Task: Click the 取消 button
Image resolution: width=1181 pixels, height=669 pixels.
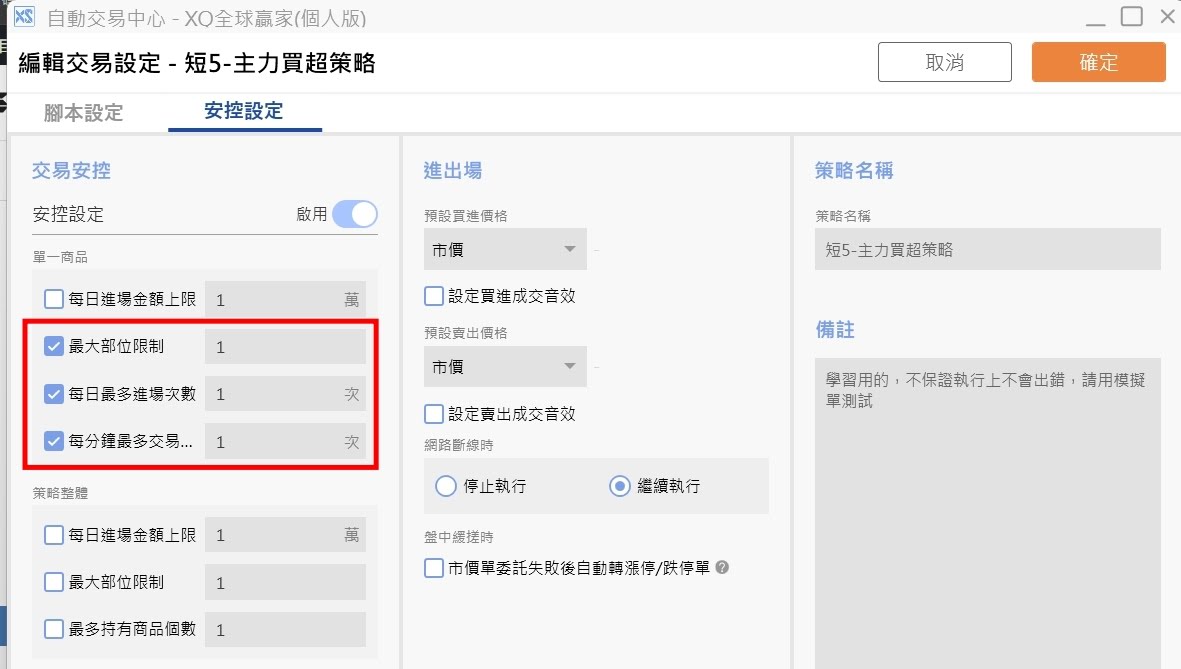Action: click(x=944, y=62)
